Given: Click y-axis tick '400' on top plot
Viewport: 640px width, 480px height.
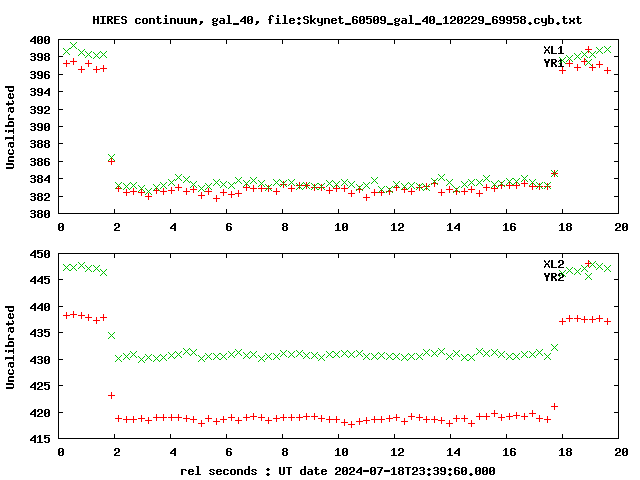Looking at the screenshot, I should pos(40,40).
